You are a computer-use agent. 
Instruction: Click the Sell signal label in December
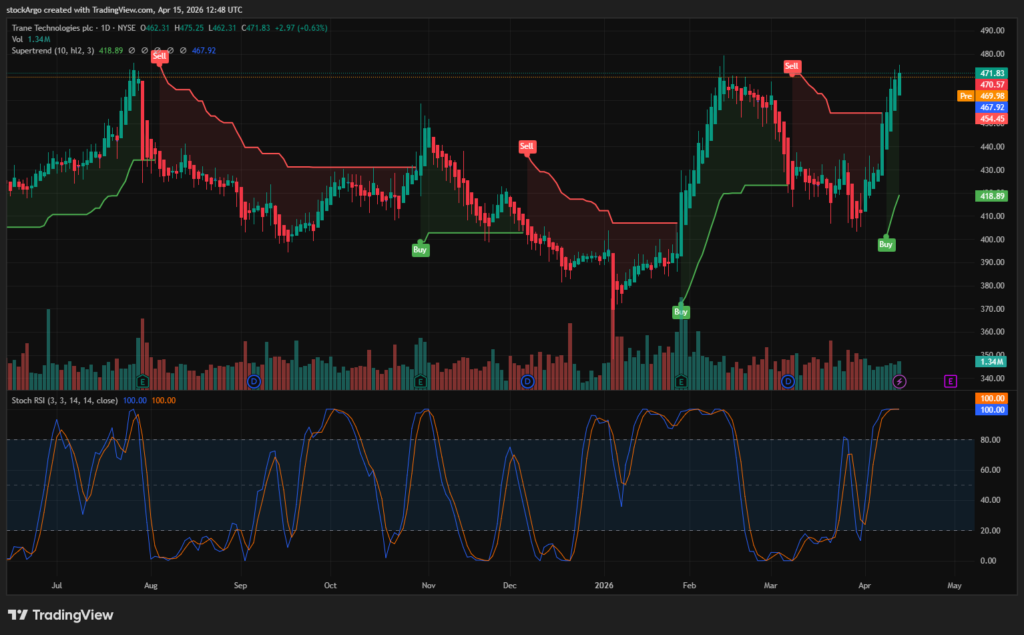[x=527, y=147]
